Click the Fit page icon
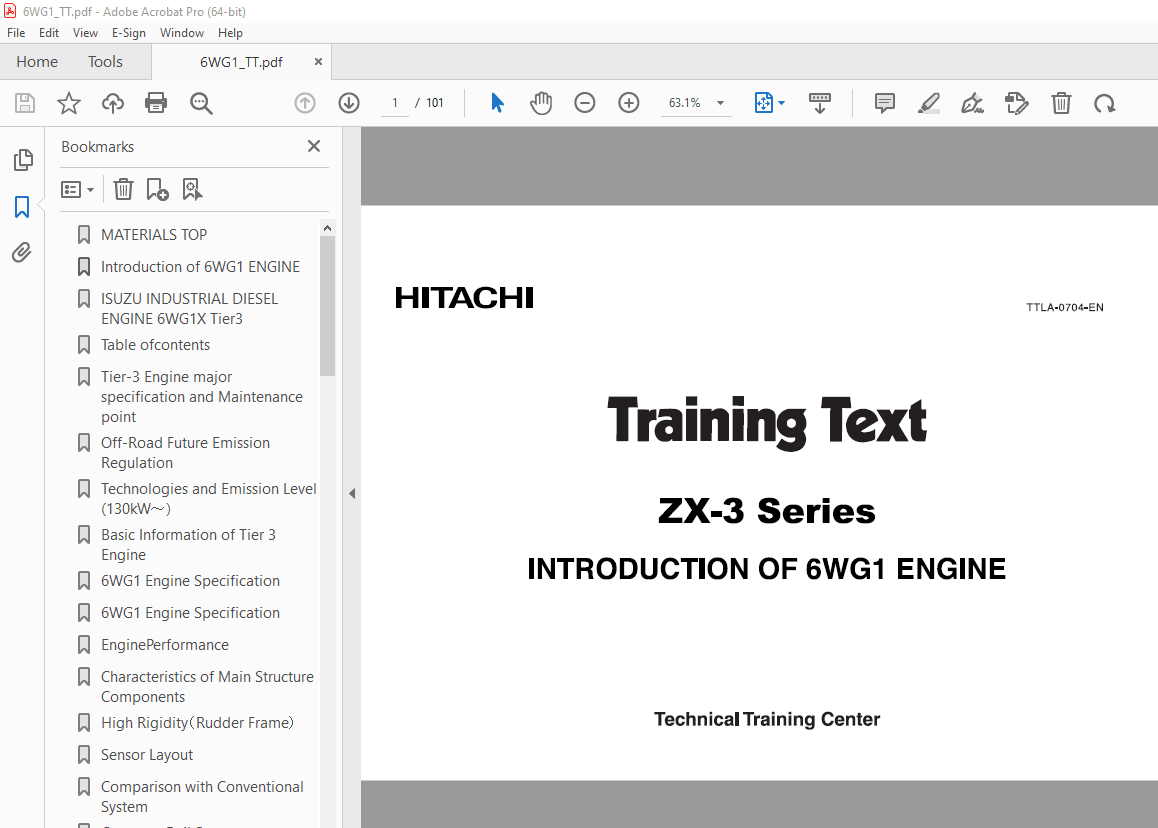 764,103
